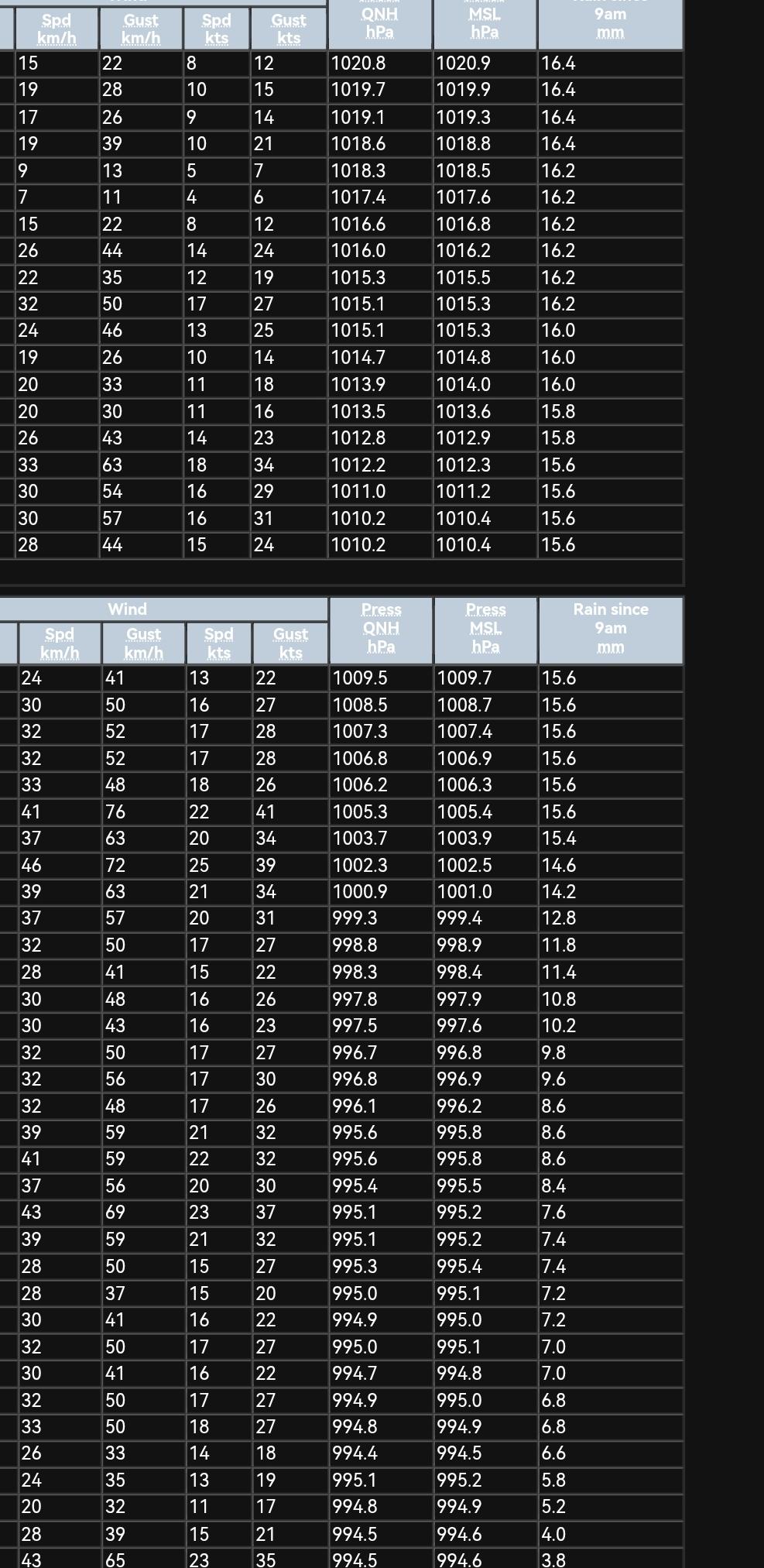764x1568 pixels.
Task: Click the Wind header in the lower table
Action: (x=128, y=609)
